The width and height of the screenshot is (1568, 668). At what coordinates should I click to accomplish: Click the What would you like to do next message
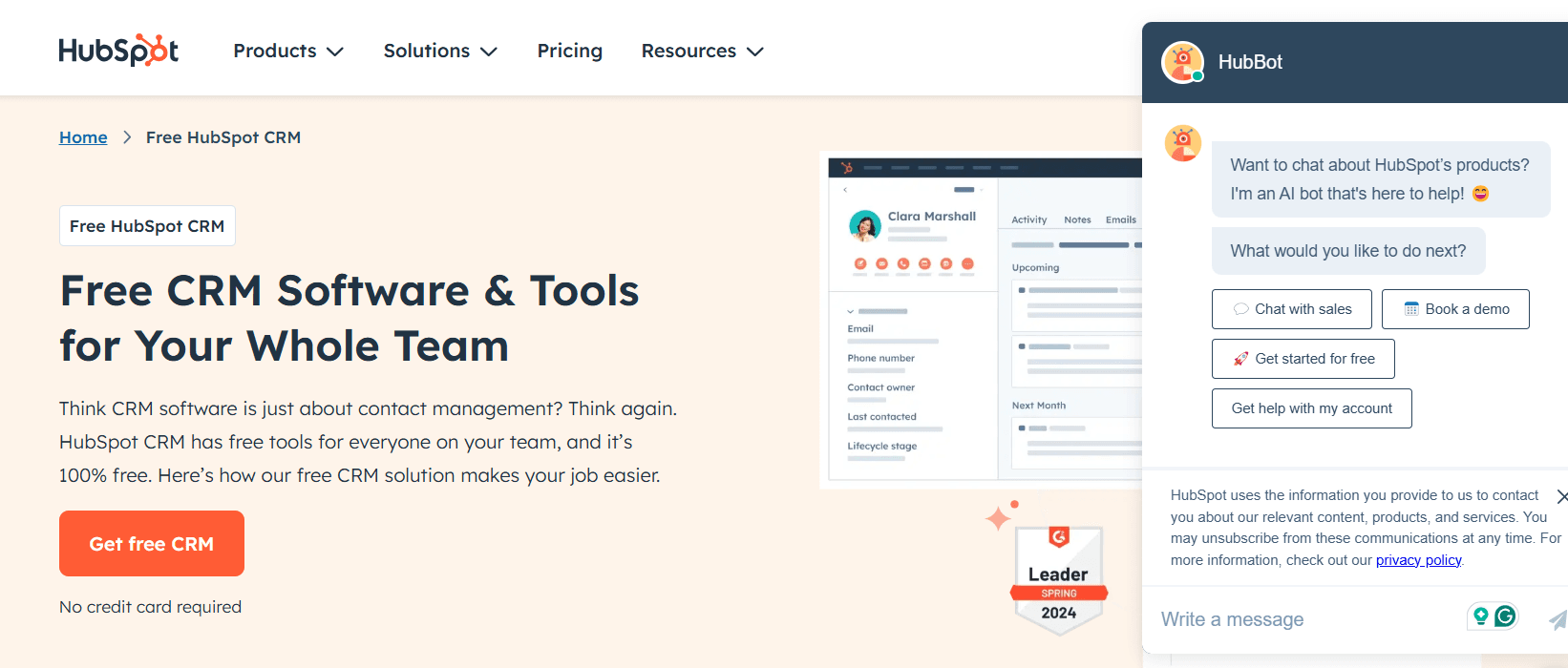click(1348, 251)
